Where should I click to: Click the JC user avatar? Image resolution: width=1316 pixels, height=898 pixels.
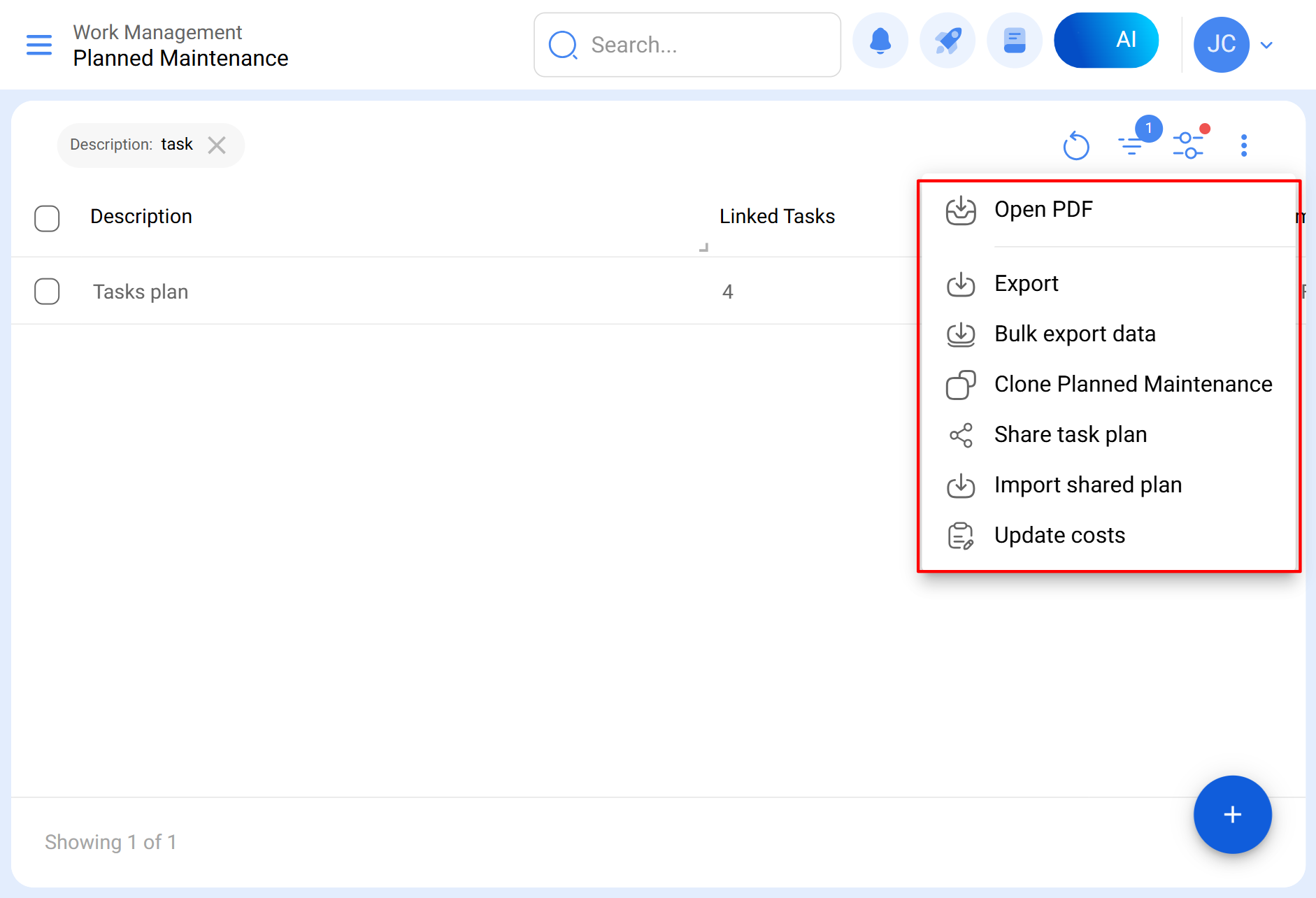point(1221,45)
